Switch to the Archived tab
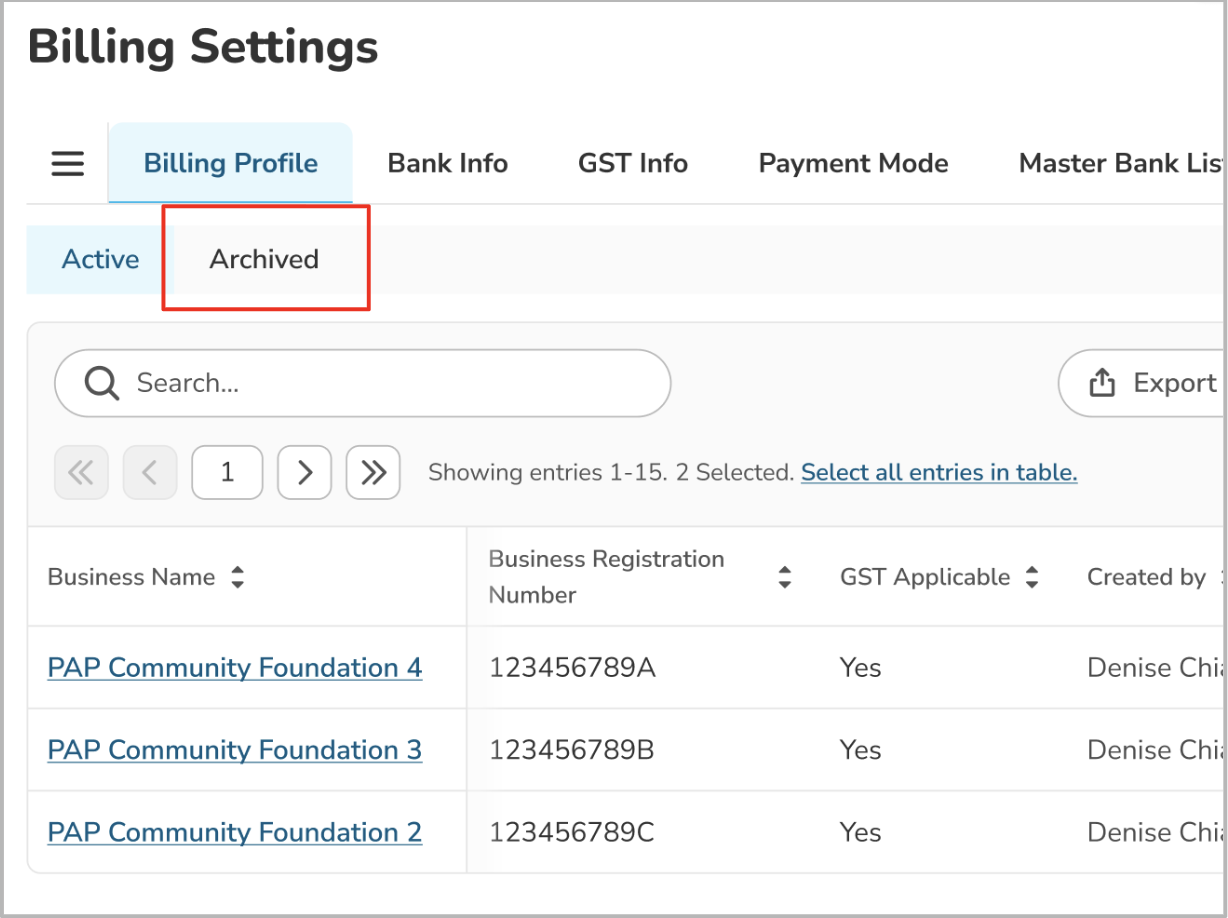1228x918 pixels. click(264, 259)
